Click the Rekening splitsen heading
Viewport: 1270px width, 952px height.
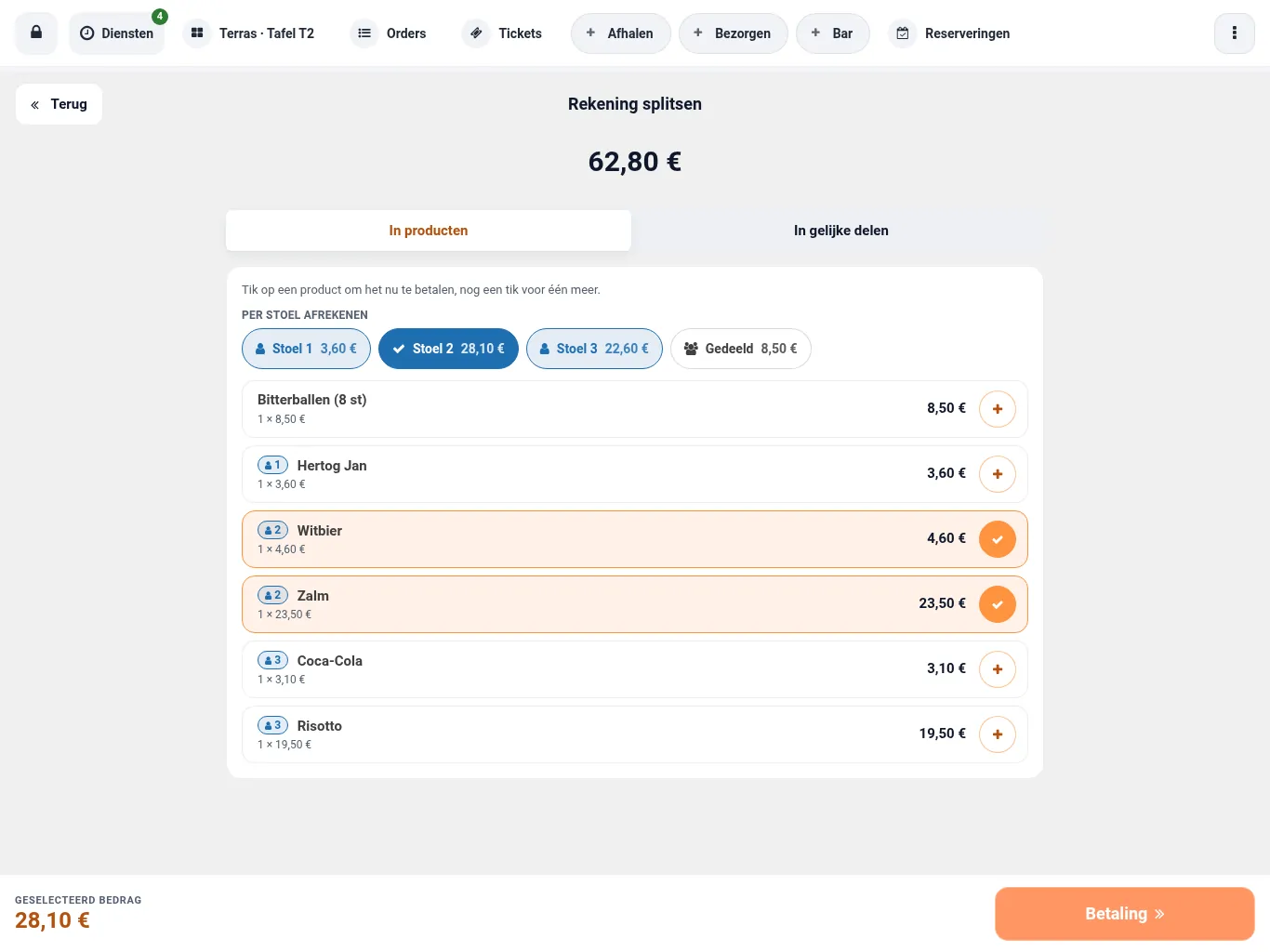pos(635,104)
